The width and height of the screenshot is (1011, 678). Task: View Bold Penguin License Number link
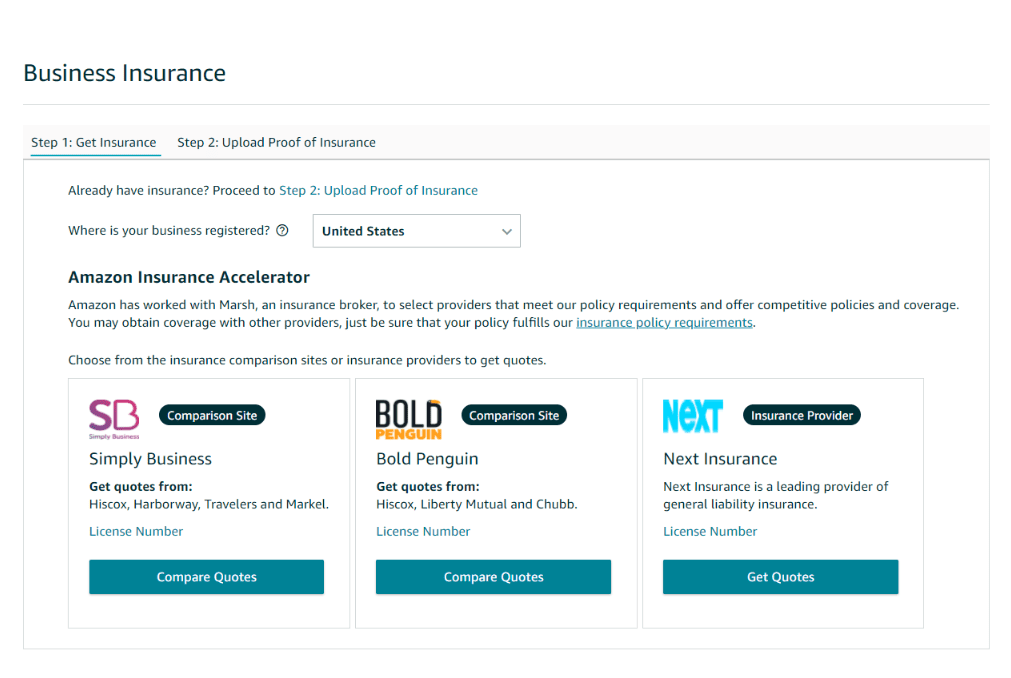click(423, 532)
